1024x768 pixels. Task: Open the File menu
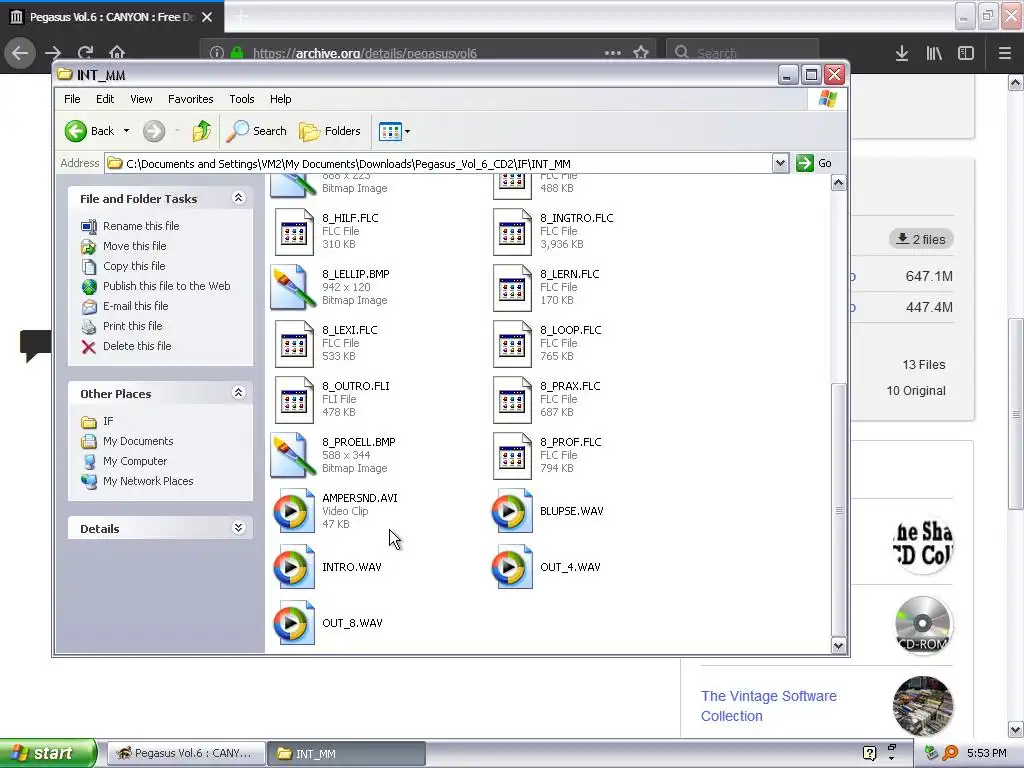pos(72,99)
